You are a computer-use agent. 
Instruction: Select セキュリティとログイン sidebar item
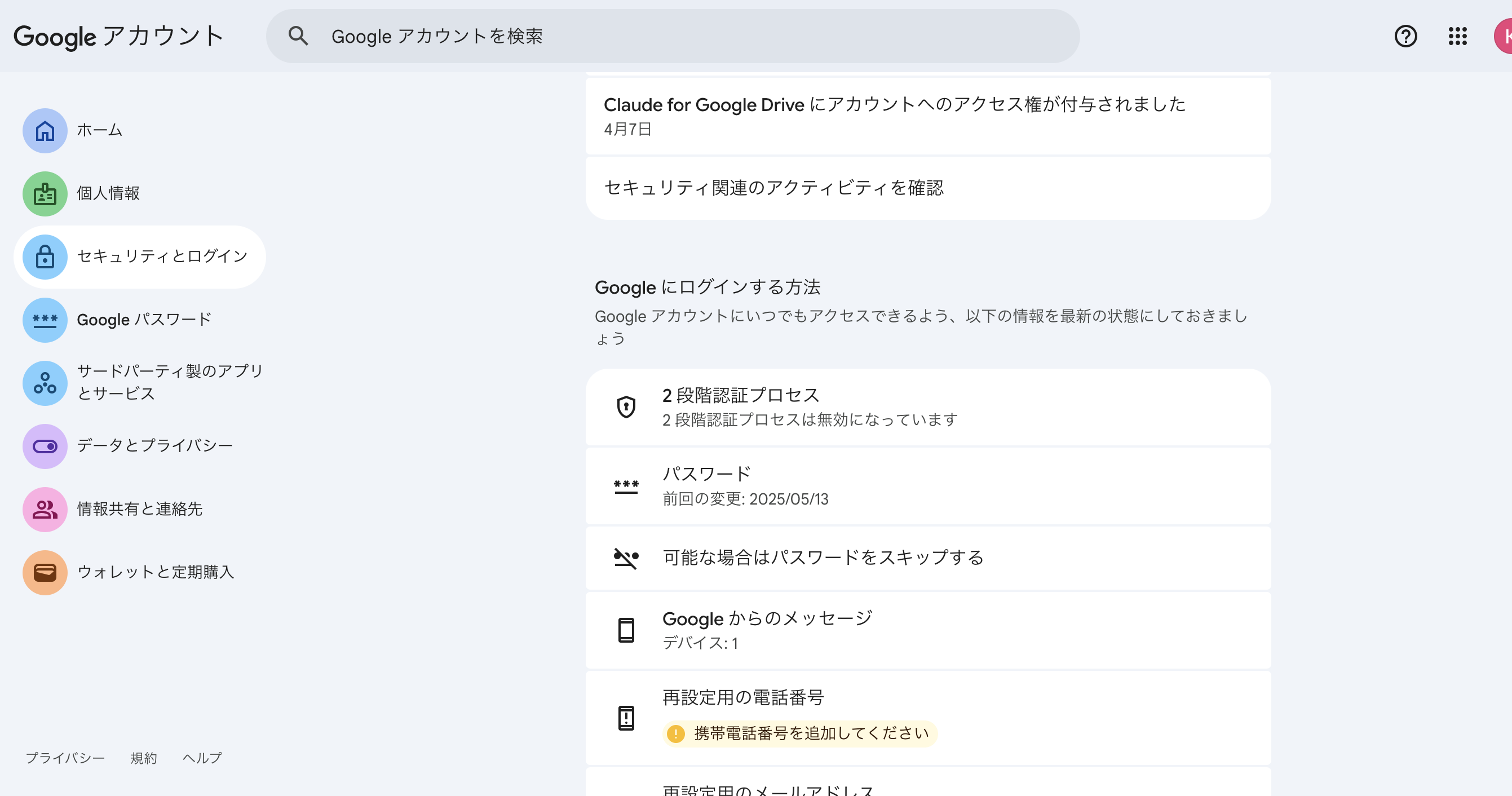[140, 257]
